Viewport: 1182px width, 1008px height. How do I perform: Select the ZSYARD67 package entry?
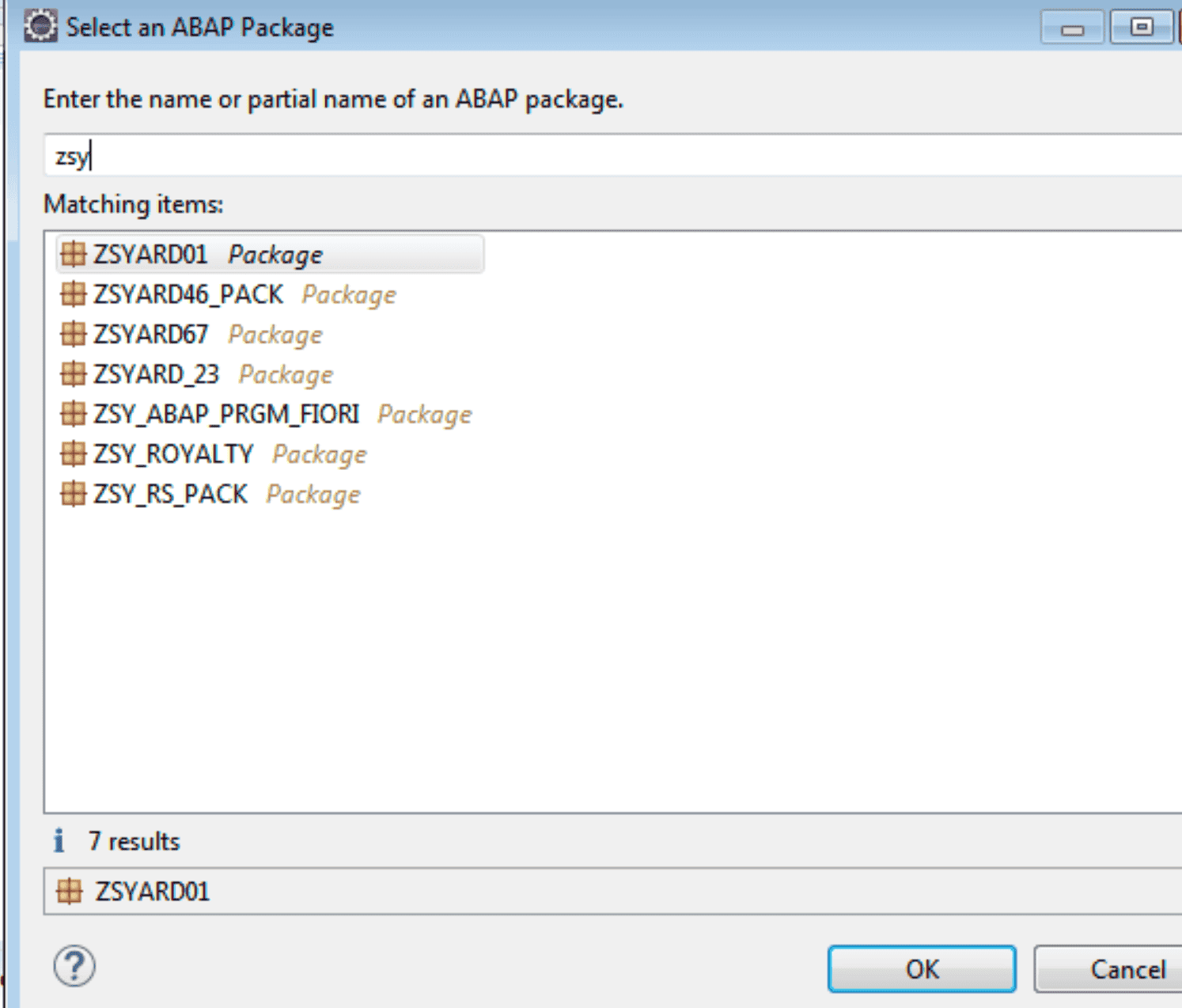tap(150, 334)
